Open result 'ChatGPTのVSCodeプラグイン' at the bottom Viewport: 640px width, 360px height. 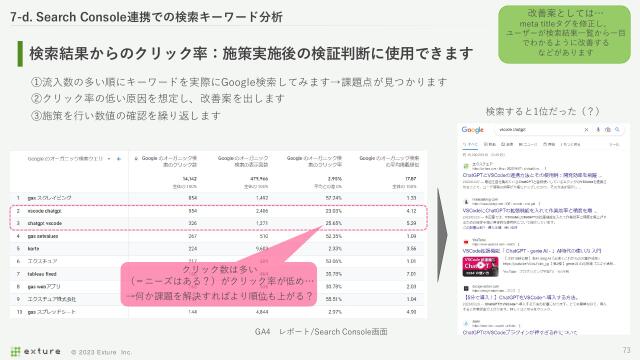click(x=520, y=333)
